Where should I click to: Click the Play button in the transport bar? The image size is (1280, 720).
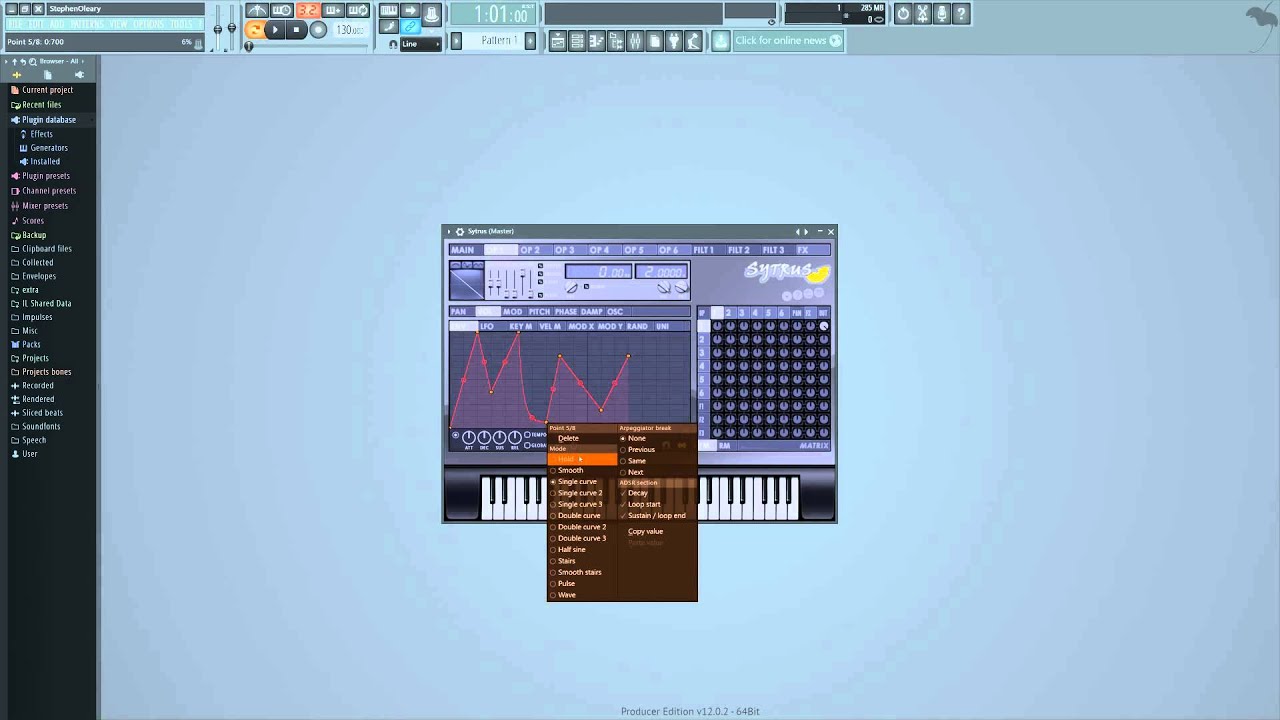coord(275,30)
